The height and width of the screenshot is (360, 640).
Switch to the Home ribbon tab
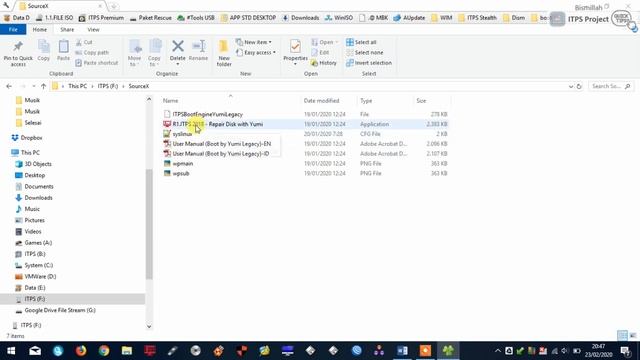pos(40,30)
